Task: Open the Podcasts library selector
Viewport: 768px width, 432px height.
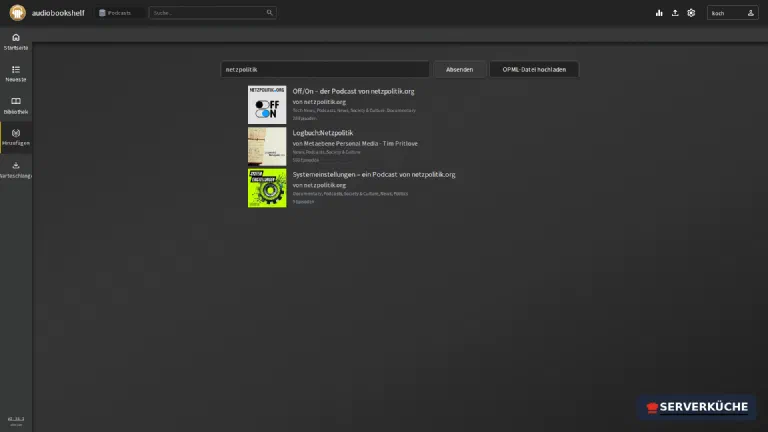Action: point(119,13)
